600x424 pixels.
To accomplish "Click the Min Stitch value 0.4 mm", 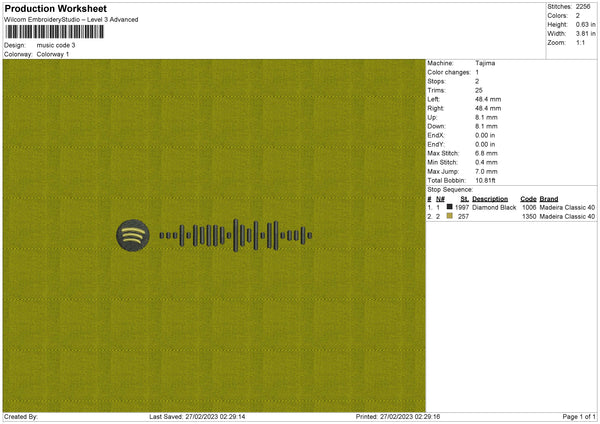I will tap(486, 163).
